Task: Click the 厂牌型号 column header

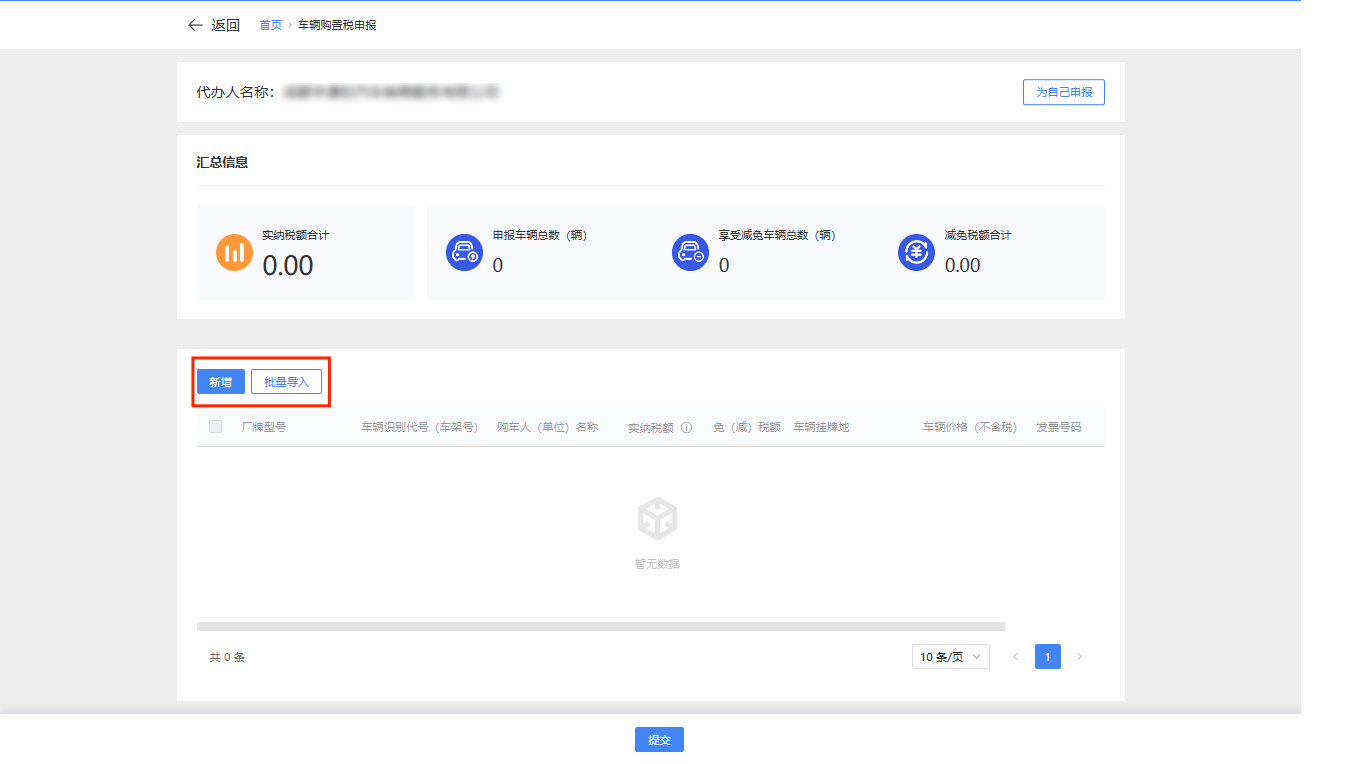Action: click(264, 427)
